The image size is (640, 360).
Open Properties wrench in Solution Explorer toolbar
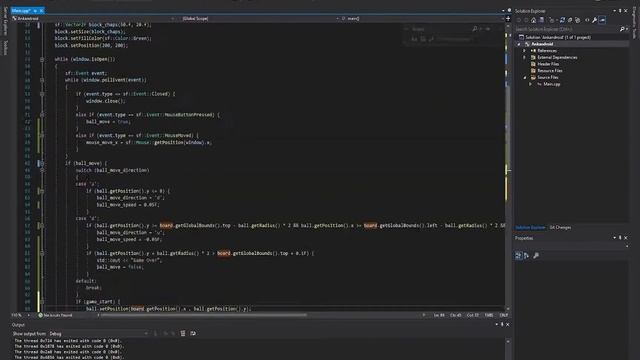click(x=595, y=20)
